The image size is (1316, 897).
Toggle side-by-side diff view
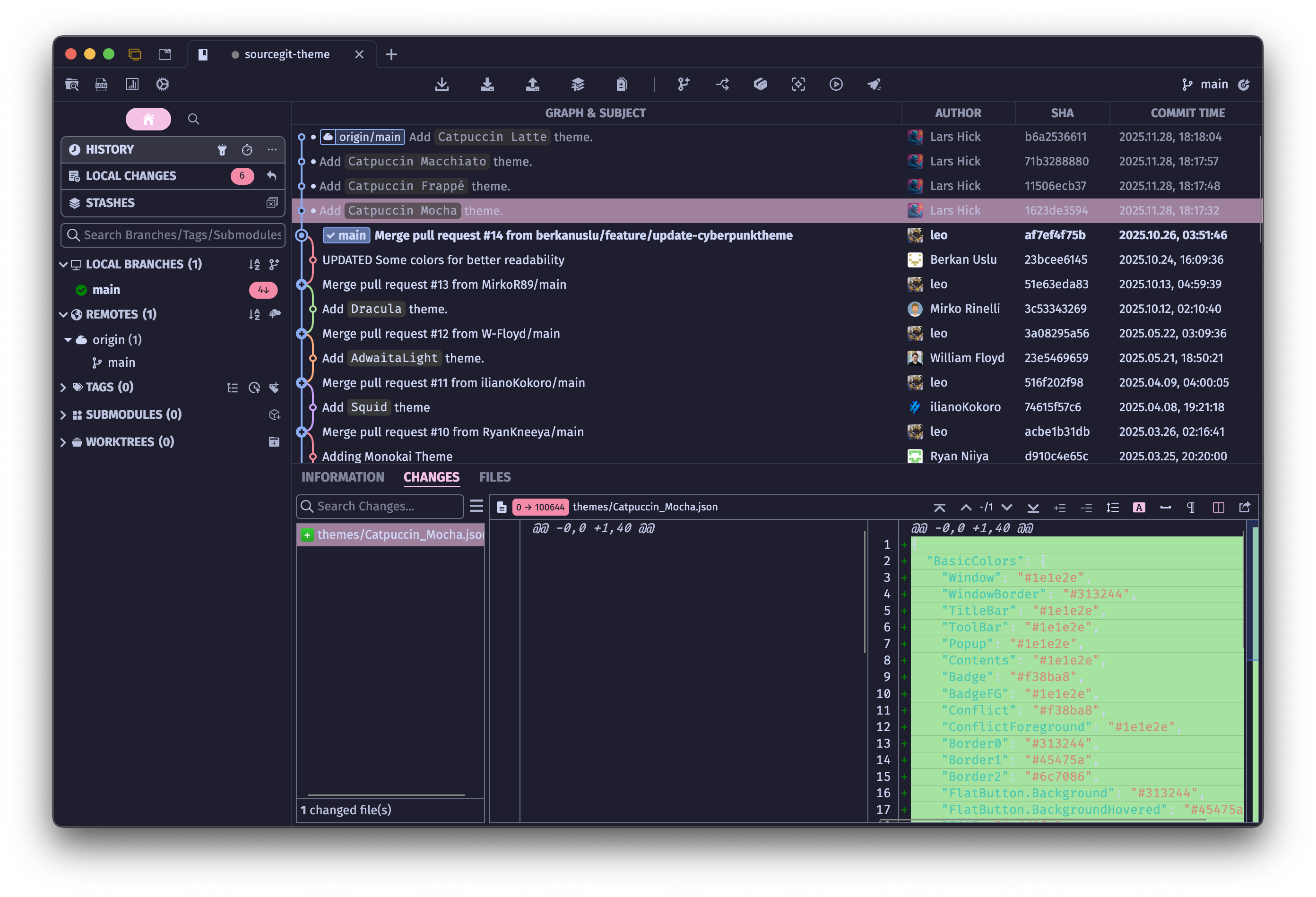click(x=1218, y=507)
